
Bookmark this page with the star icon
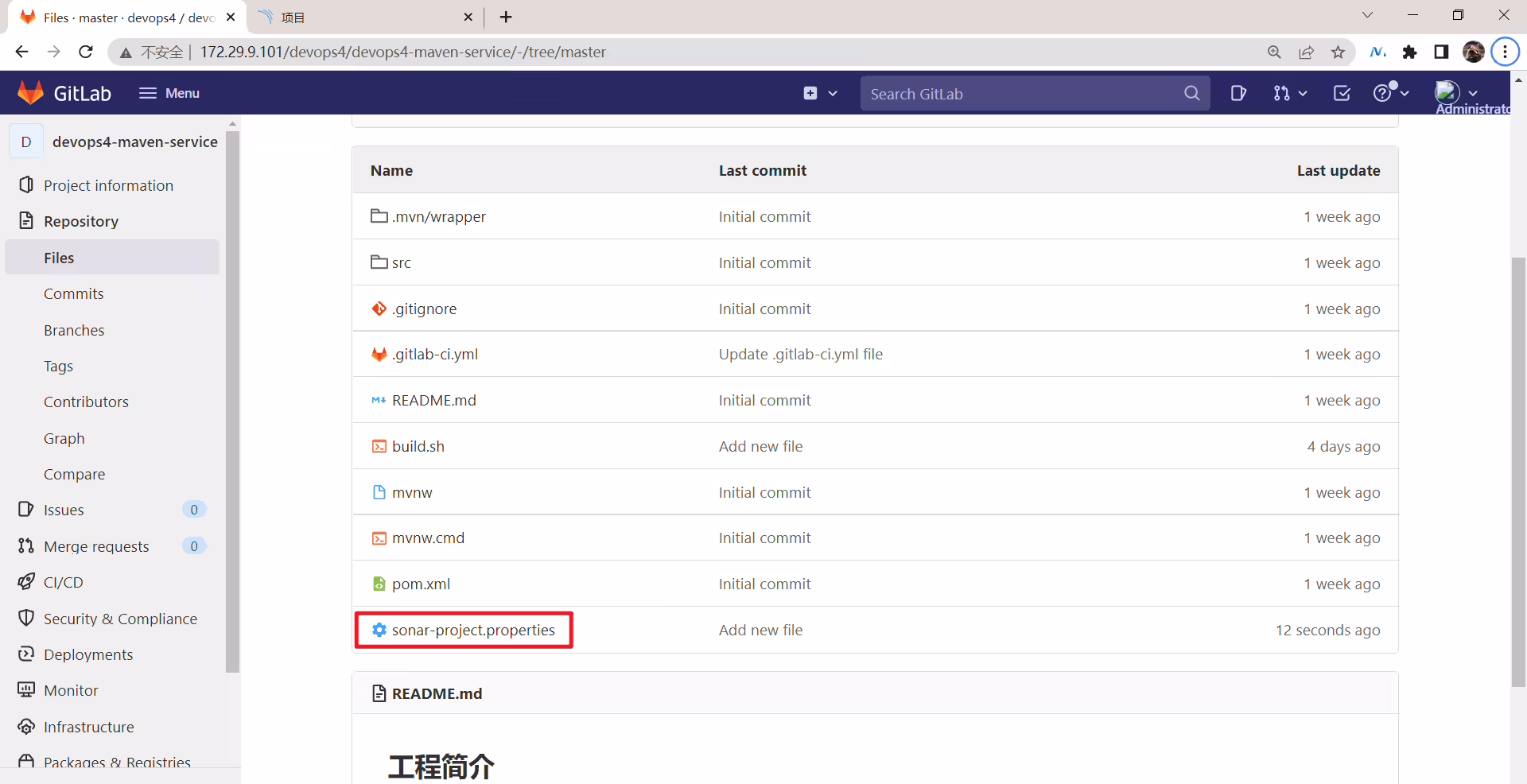[1339, 52]
